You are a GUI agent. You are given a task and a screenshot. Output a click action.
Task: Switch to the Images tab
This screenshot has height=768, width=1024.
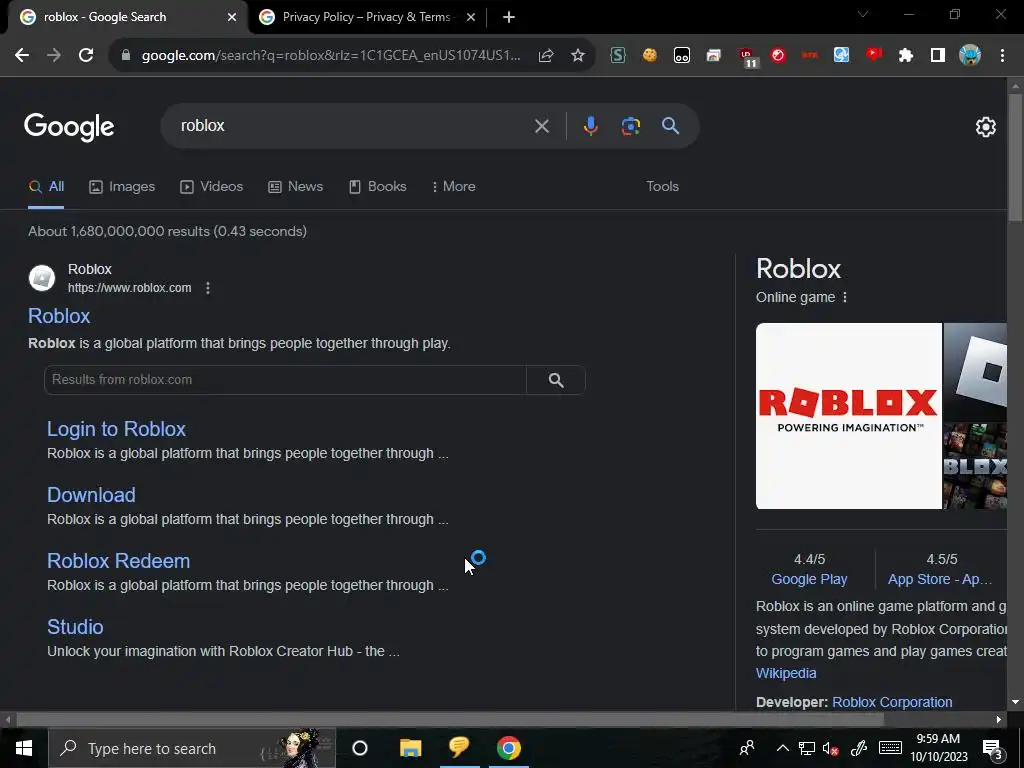pyautogui.click(x=122, y=187)
